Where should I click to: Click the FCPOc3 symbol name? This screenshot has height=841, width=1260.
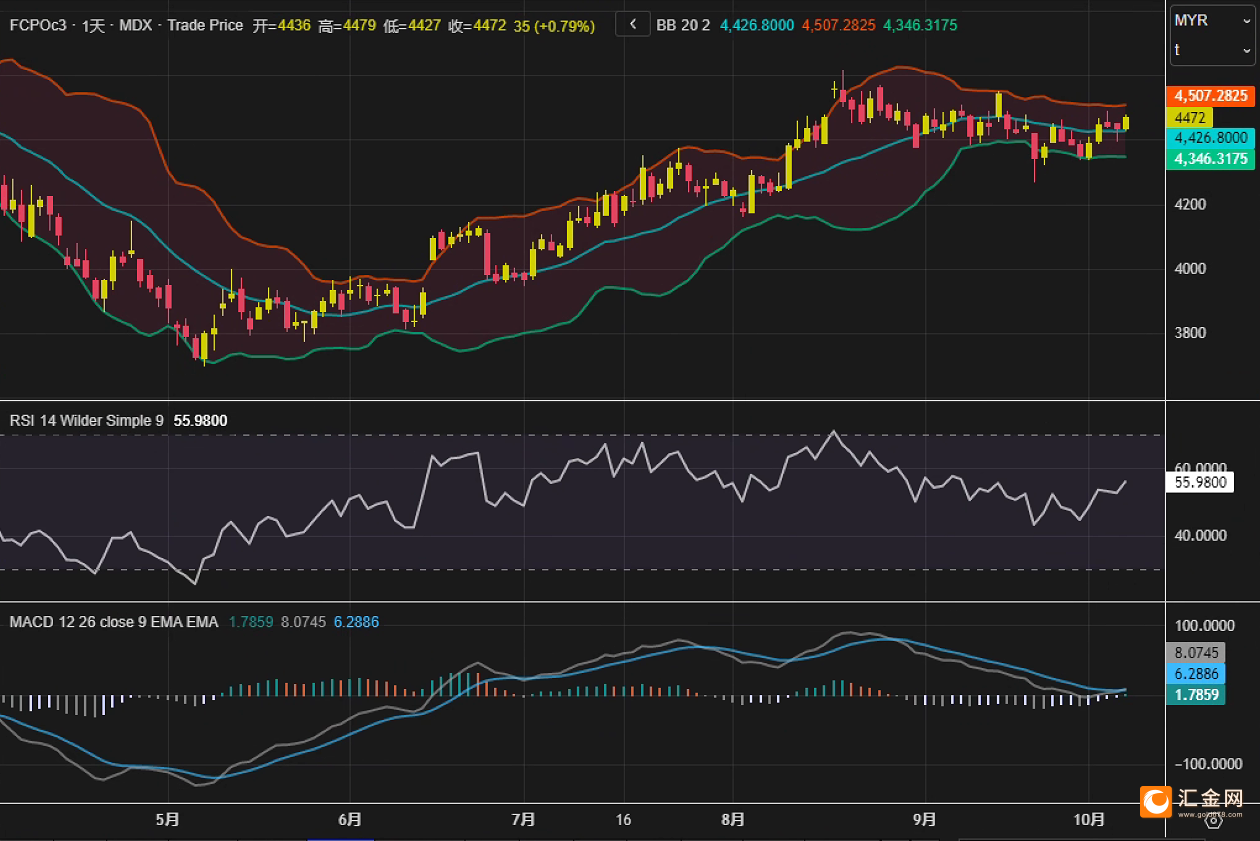(37, 25)
